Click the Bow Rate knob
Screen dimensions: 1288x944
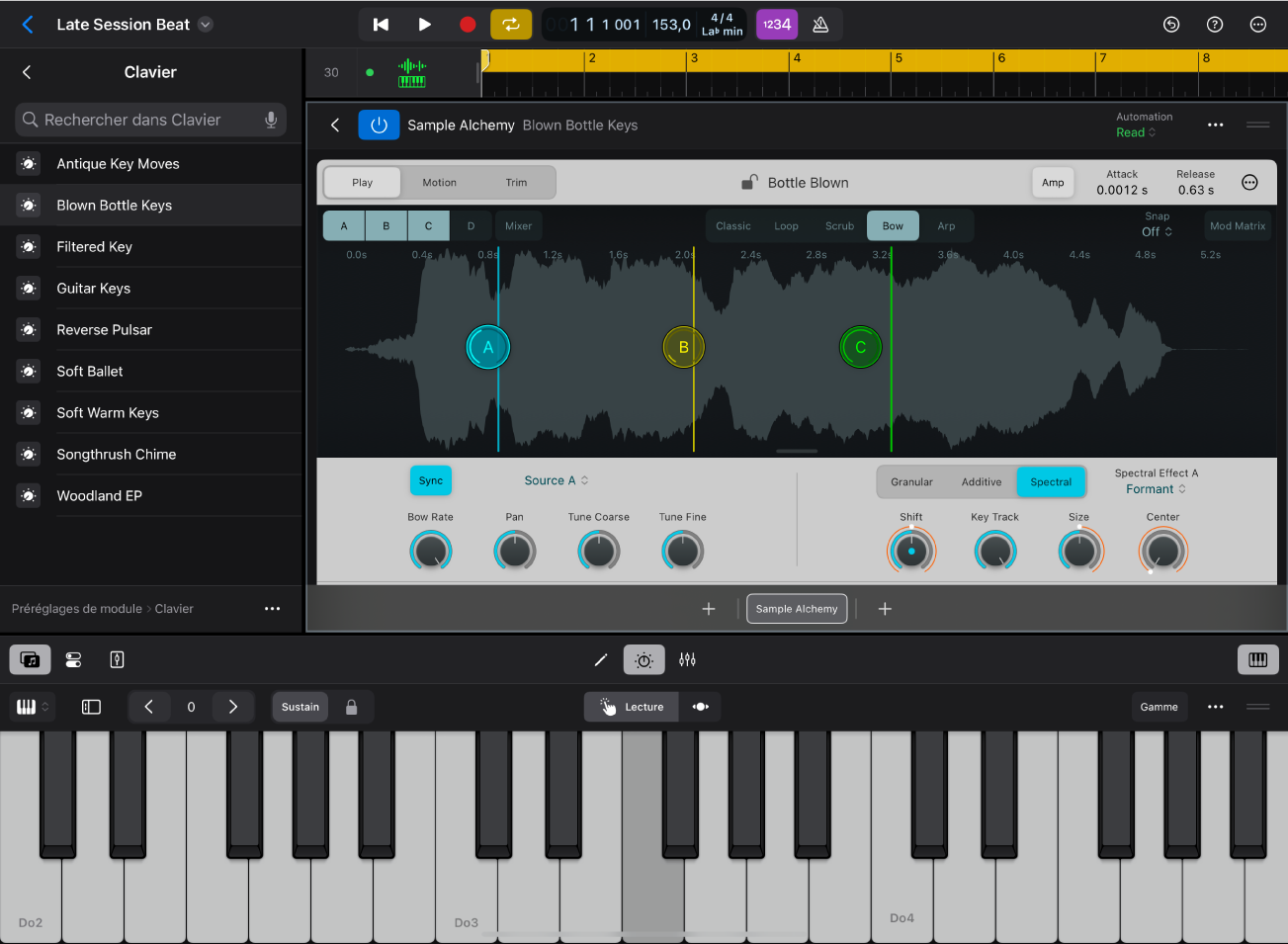(431, 552)
